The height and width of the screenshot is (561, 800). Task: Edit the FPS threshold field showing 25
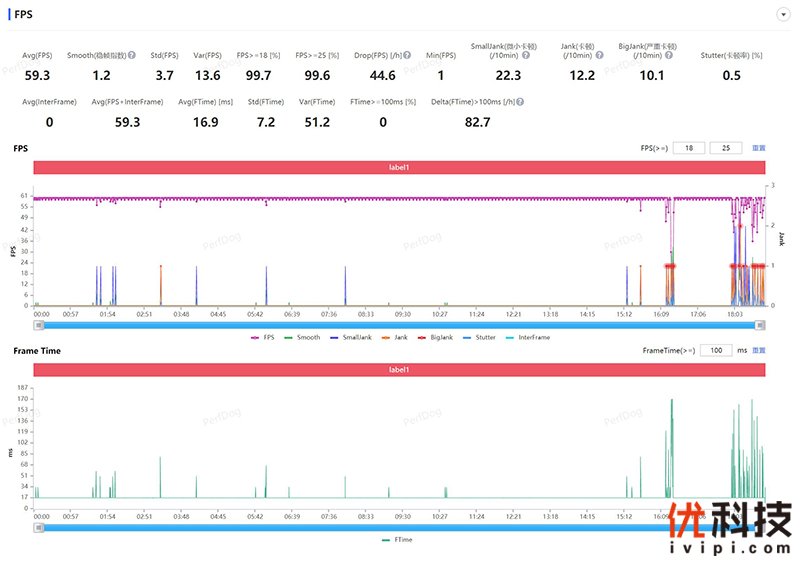pyautogui.click(x=726, y=148)
